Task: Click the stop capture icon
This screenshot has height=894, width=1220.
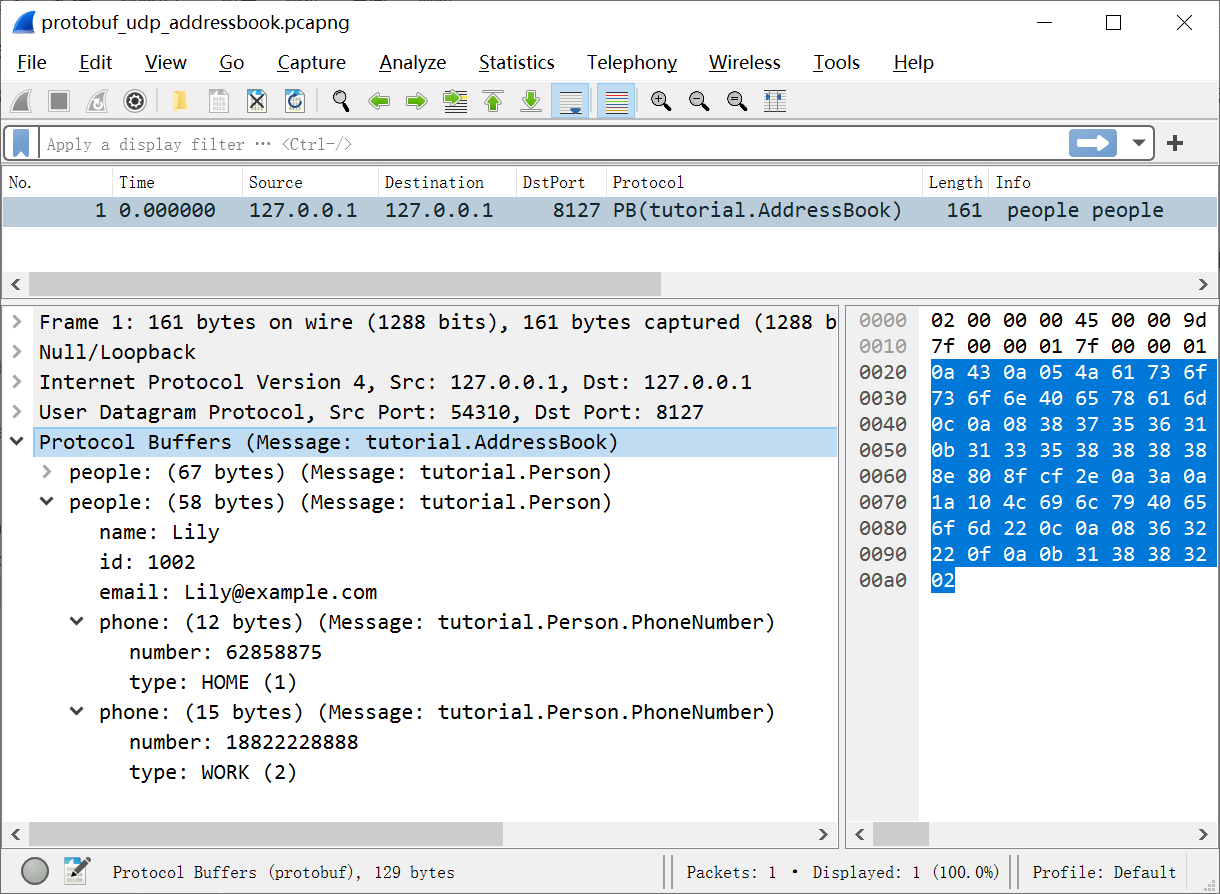Action: tap(58, 100)
